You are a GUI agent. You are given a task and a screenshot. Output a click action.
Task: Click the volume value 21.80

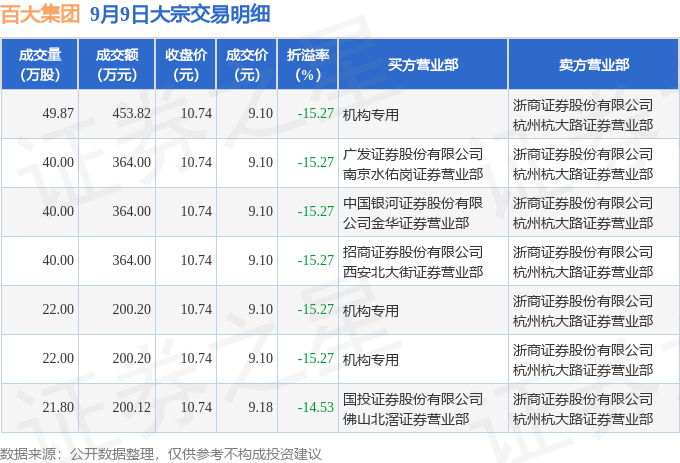click(x=58, y=408)
